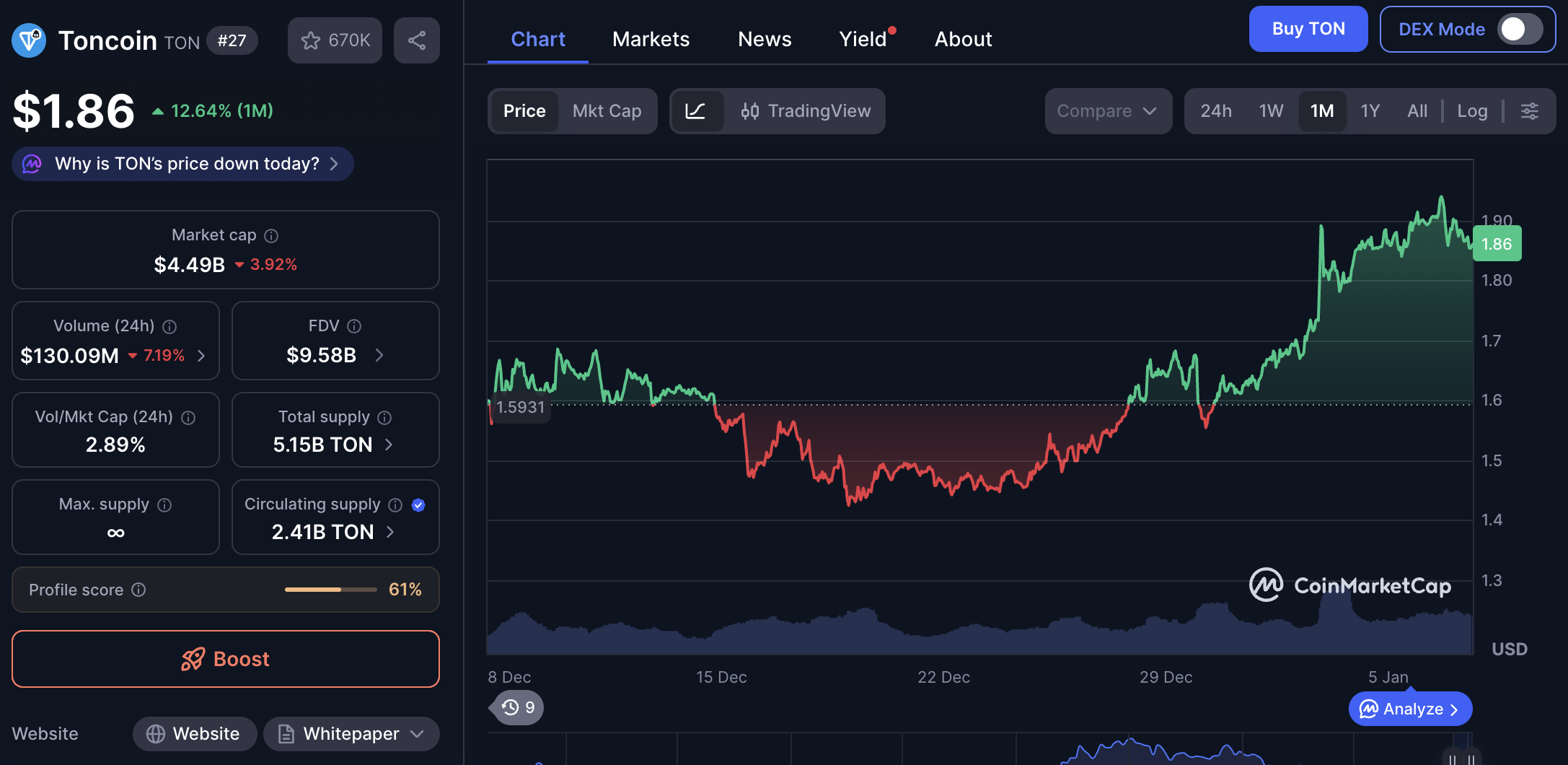The height and width of the screenshot is (765, 1568).
Task: Toggle Log scale on chart
Action: click(x=1471, y=111)
